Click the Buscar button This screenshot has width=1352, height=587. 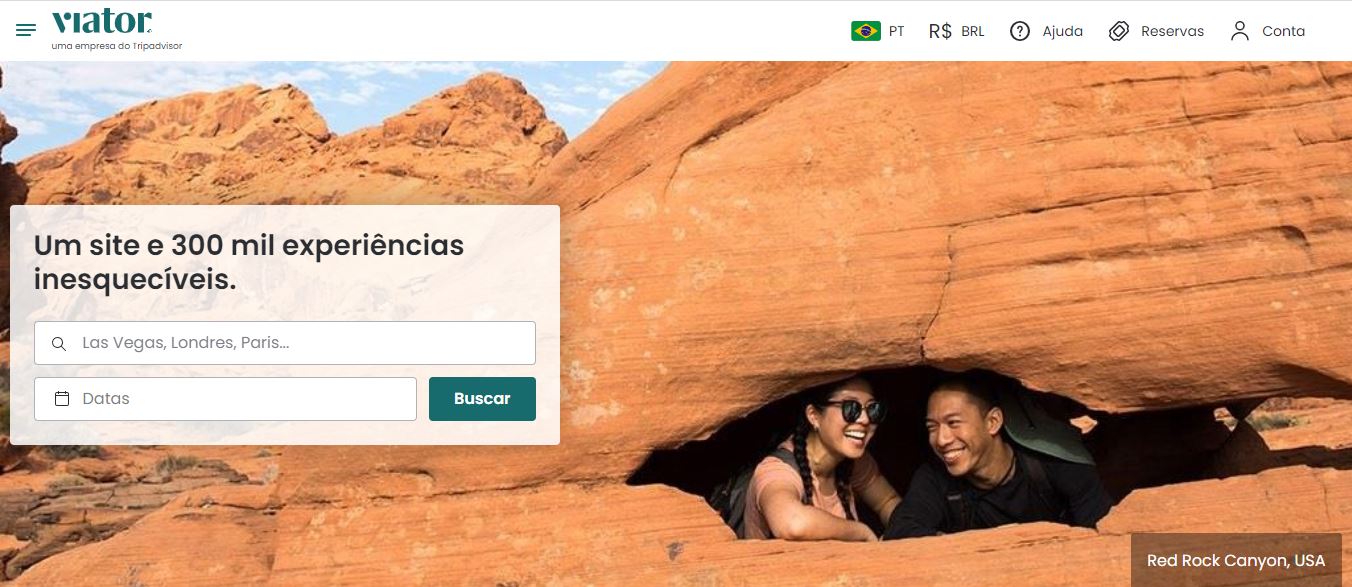482,399
